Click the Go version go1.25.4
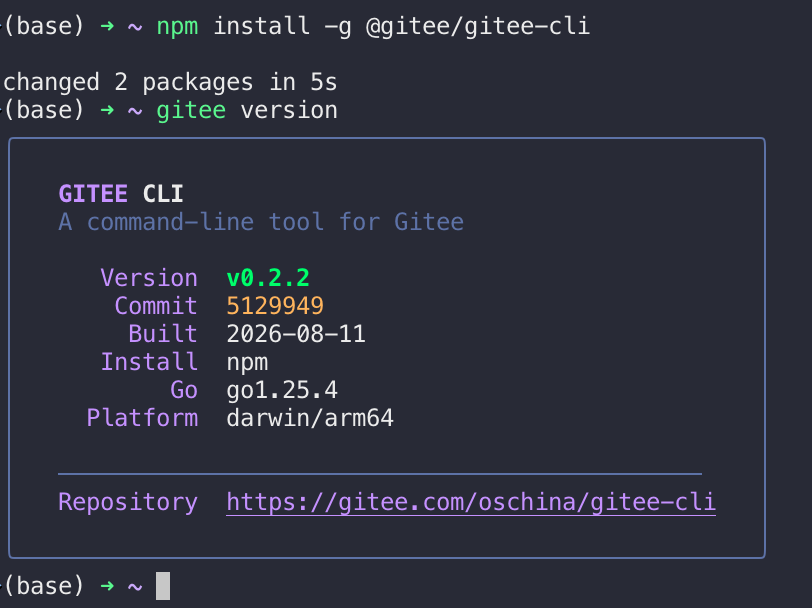Viewport: 812px width, 608px height. point(282,390)
